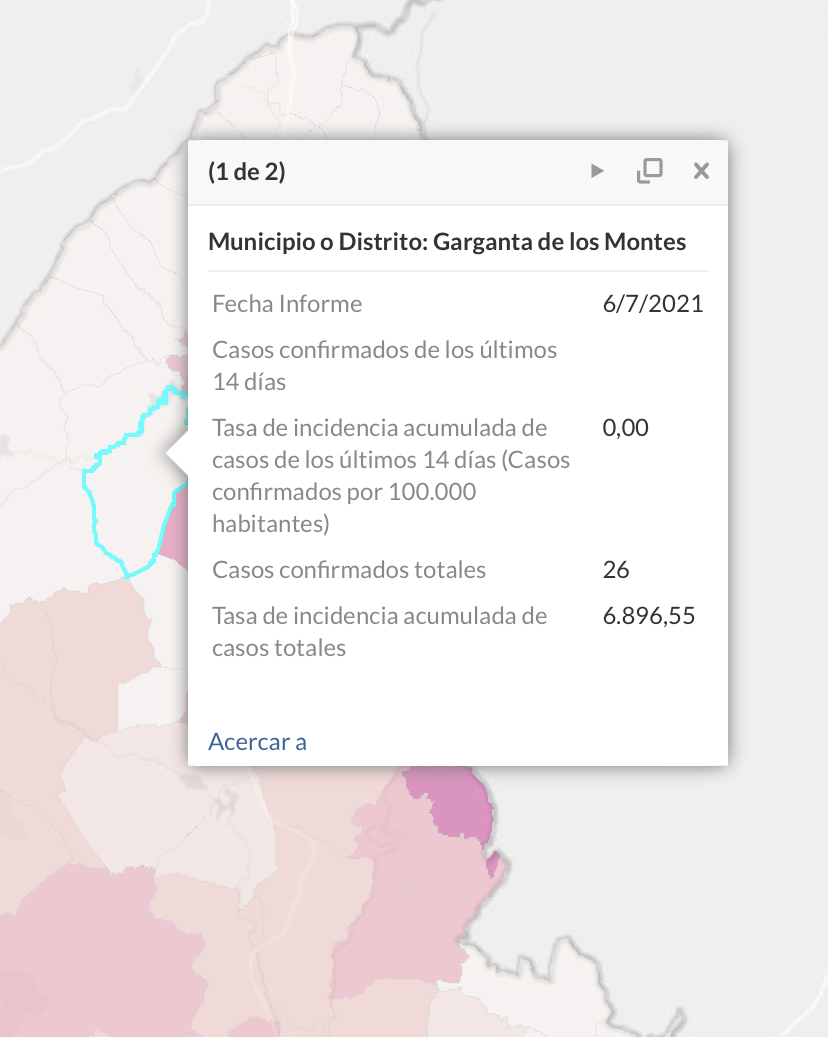Click total confirmed cases value 26
This screenshot has width=828, height=1037.
click(x=616, y=569)
